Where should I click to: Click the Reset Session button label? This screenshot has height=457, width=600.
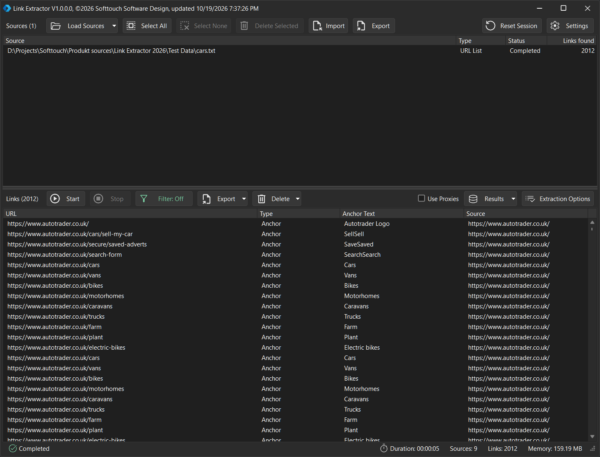(518, 26)
